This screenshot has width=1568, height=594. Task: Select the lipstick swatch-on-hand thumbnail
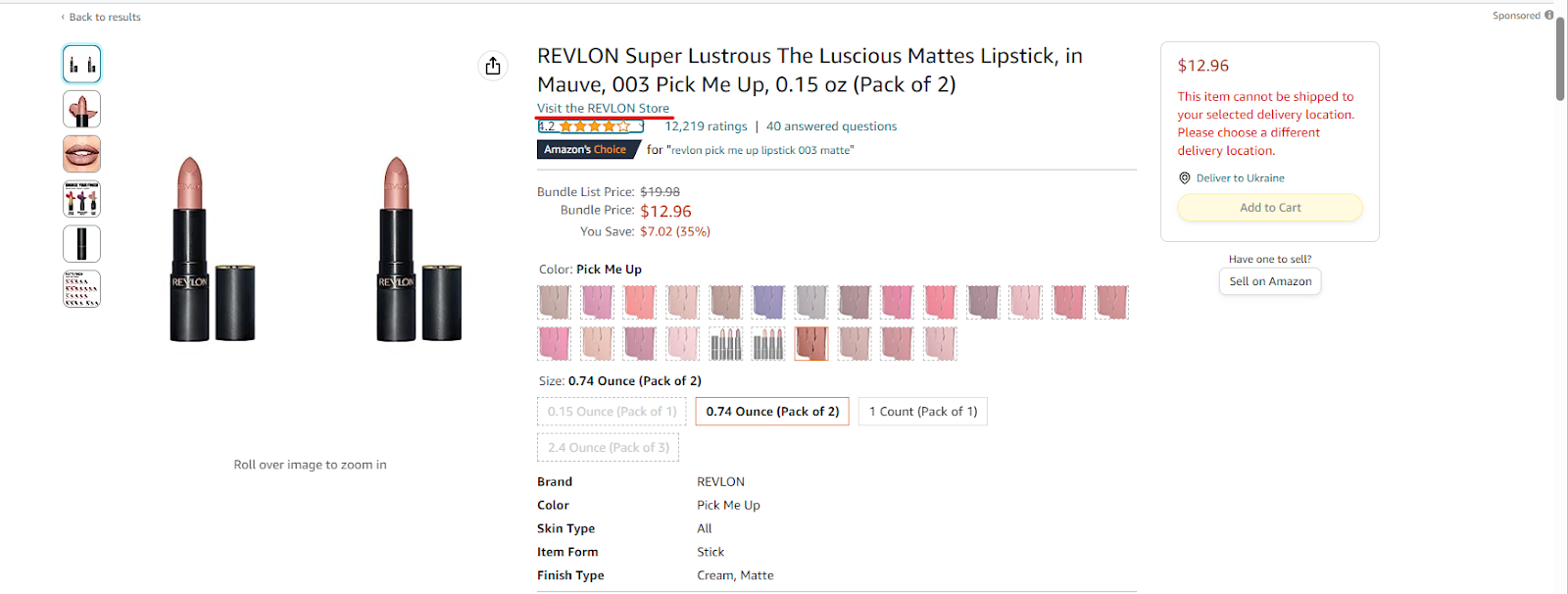(82, 109)
